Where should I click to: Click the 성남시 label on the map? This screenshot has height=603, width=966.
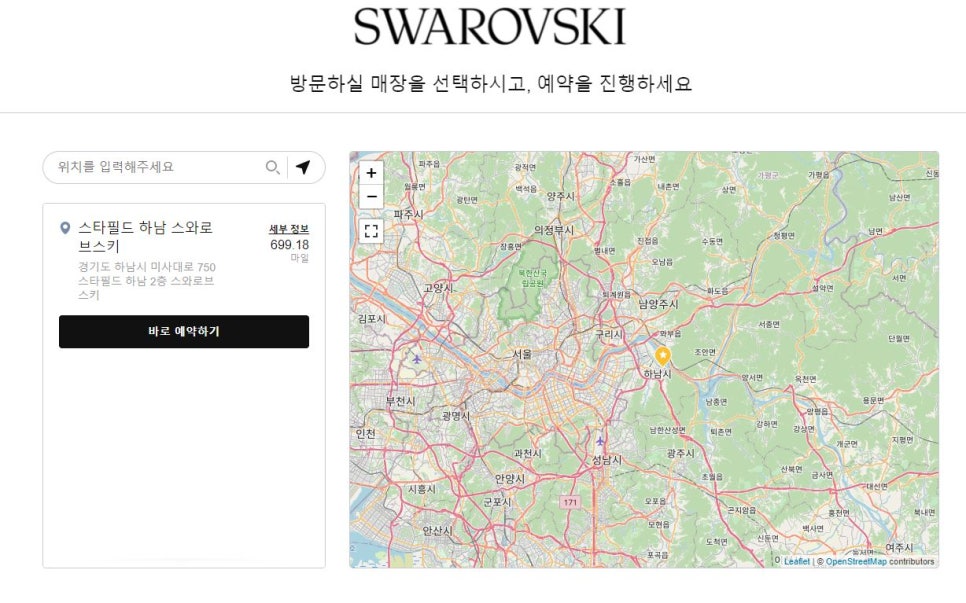[607, 459]
